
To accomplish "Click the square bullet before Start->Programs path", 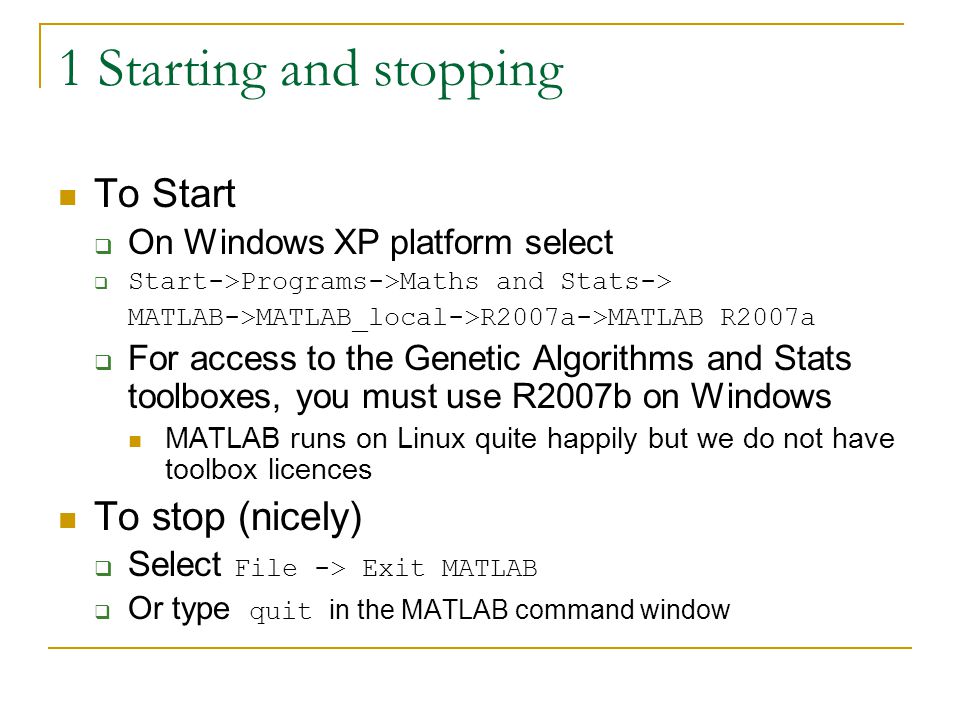I will coord(102,283).
